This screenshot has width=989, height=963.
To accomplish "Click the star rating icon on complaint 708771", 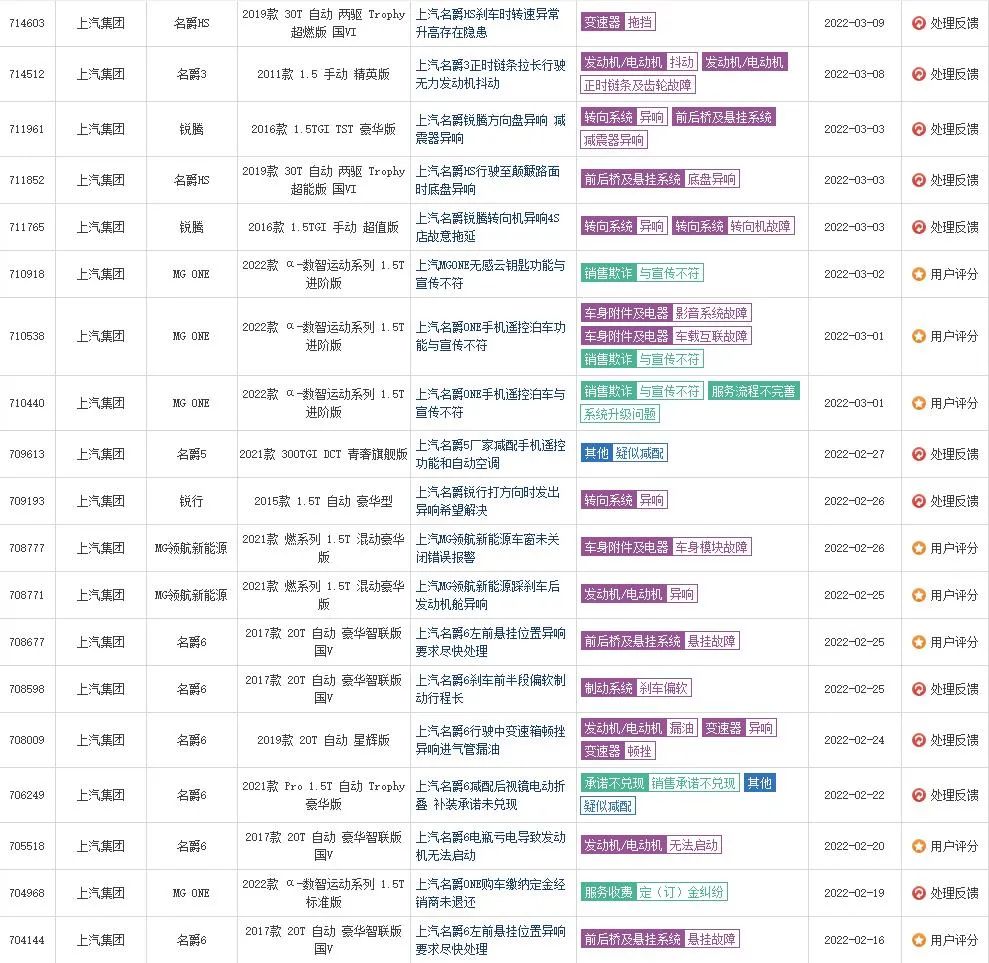I will 920,594.
